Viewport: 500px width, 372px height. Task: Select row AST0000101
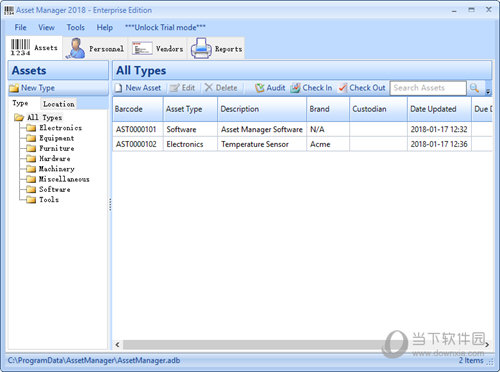[302, 129]
